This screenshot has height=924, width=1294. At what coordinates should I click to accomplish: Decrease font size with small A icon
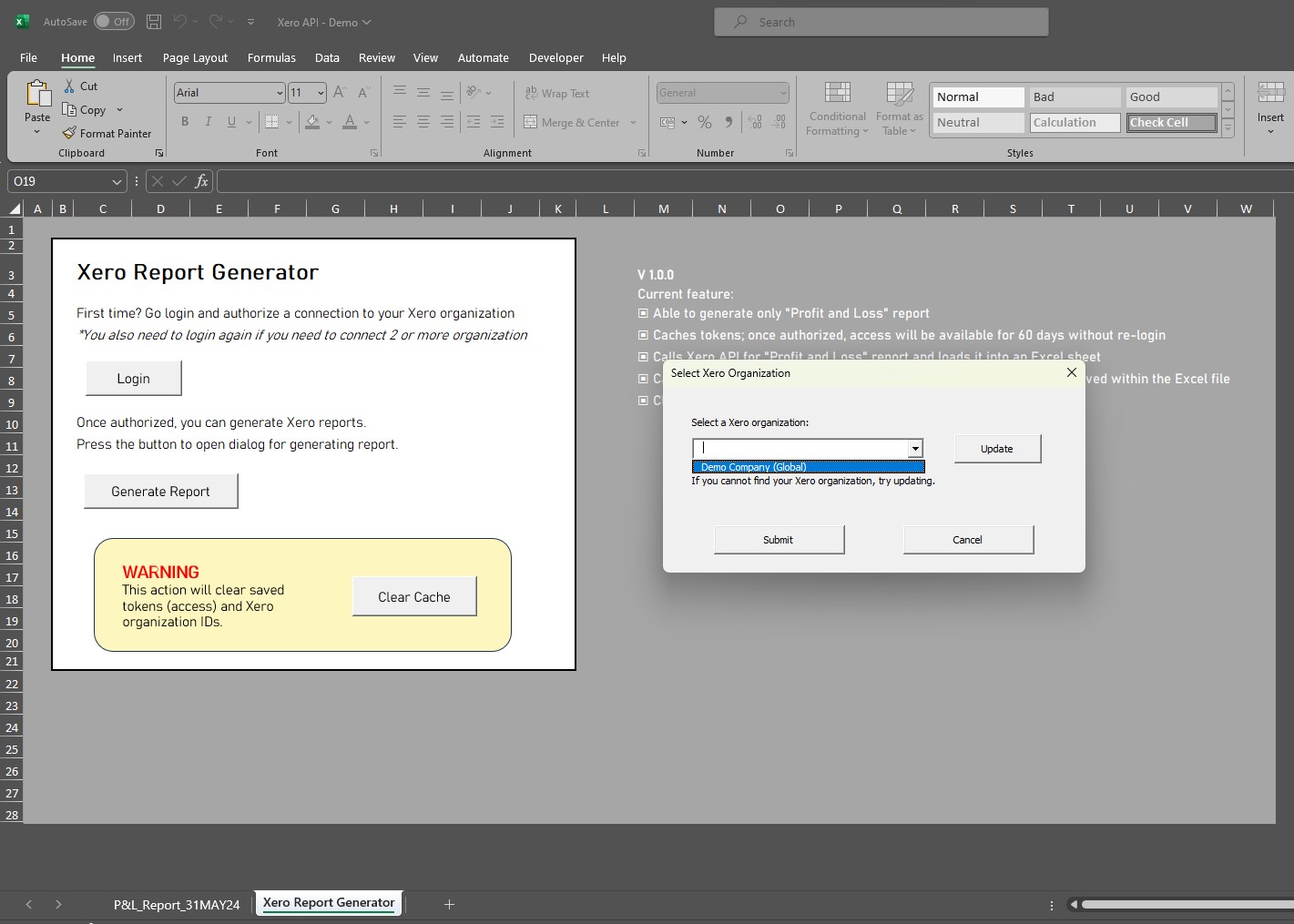coord(362,92)
